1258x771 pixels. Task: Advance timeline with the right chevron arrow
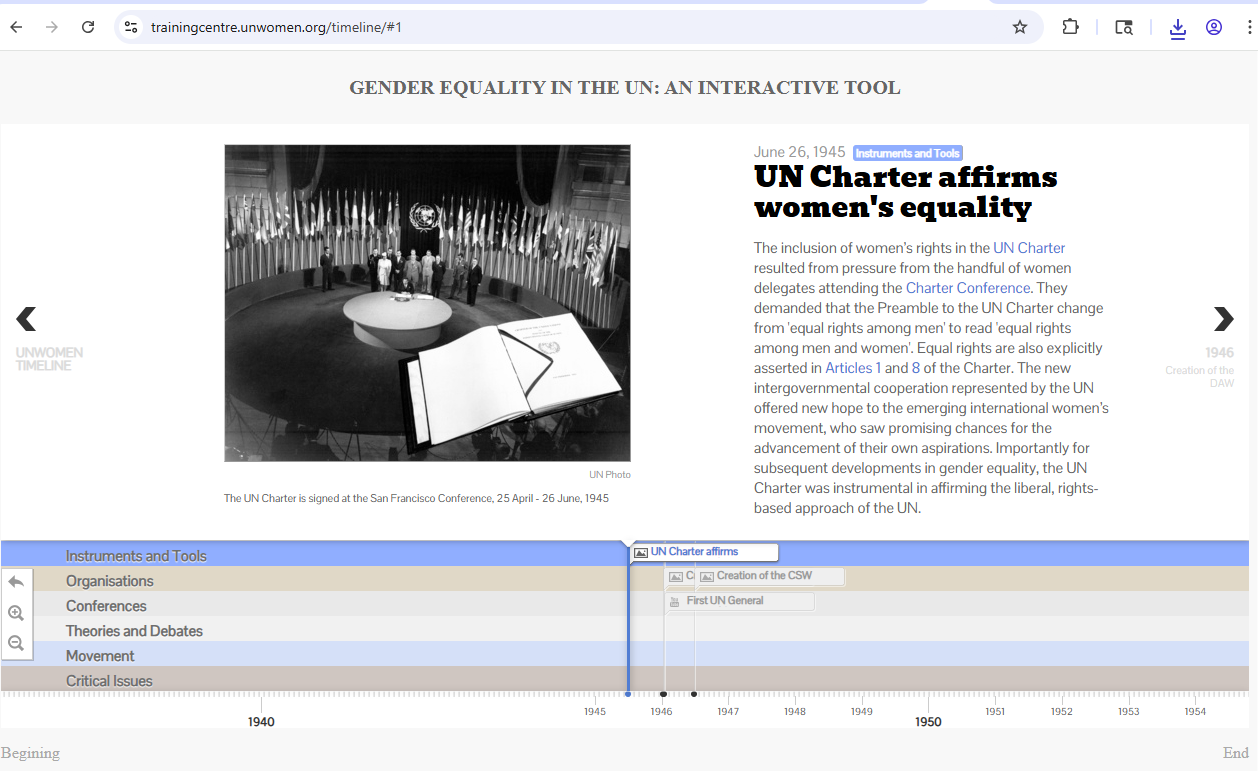1223,319
